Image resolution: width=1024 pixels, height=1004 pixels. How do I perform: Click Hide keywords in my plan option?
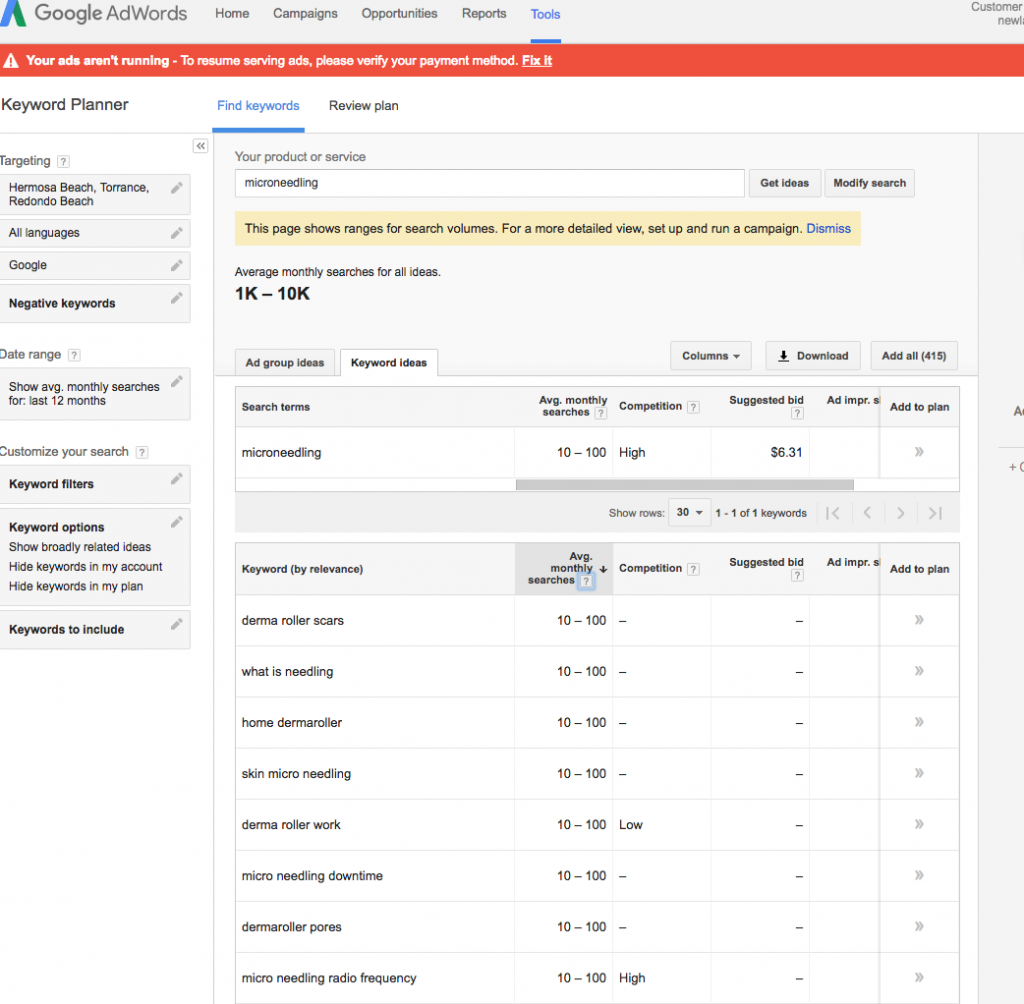tap(76, 587)
